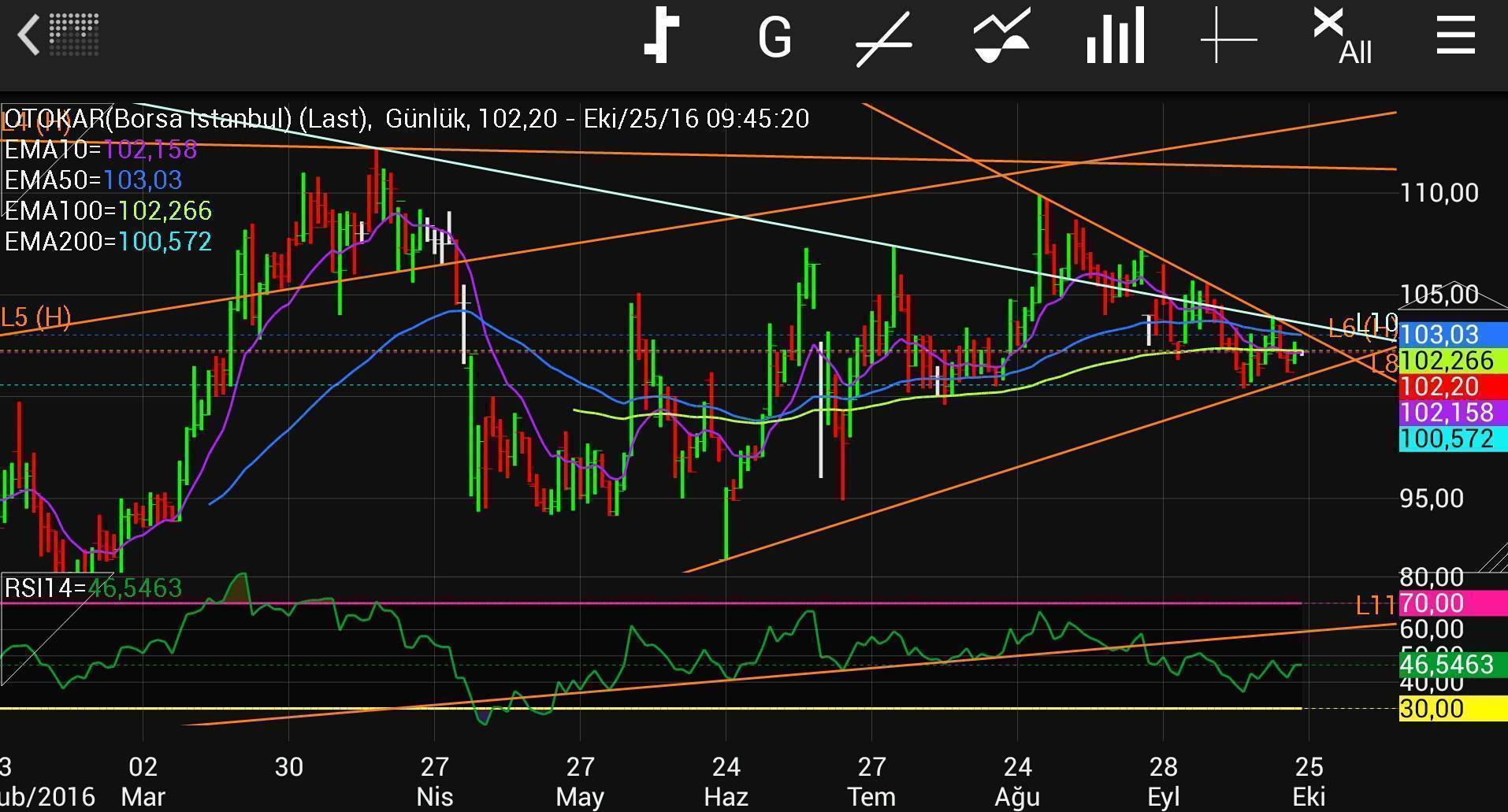The image size is (1508, 812).
Task: Open the hamburger menu
Action: (1454, 36)
